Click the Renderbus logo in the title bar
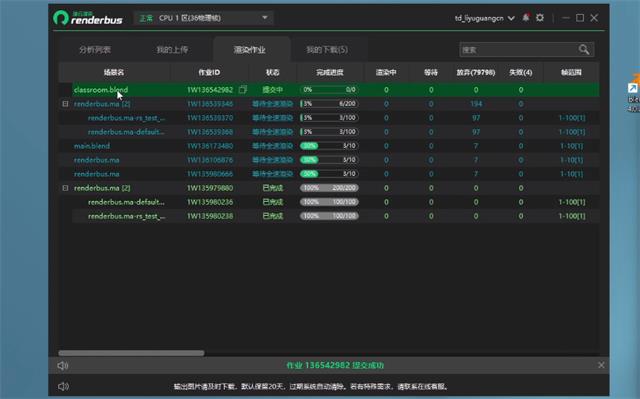640x399 pixels. click(88, 18)
